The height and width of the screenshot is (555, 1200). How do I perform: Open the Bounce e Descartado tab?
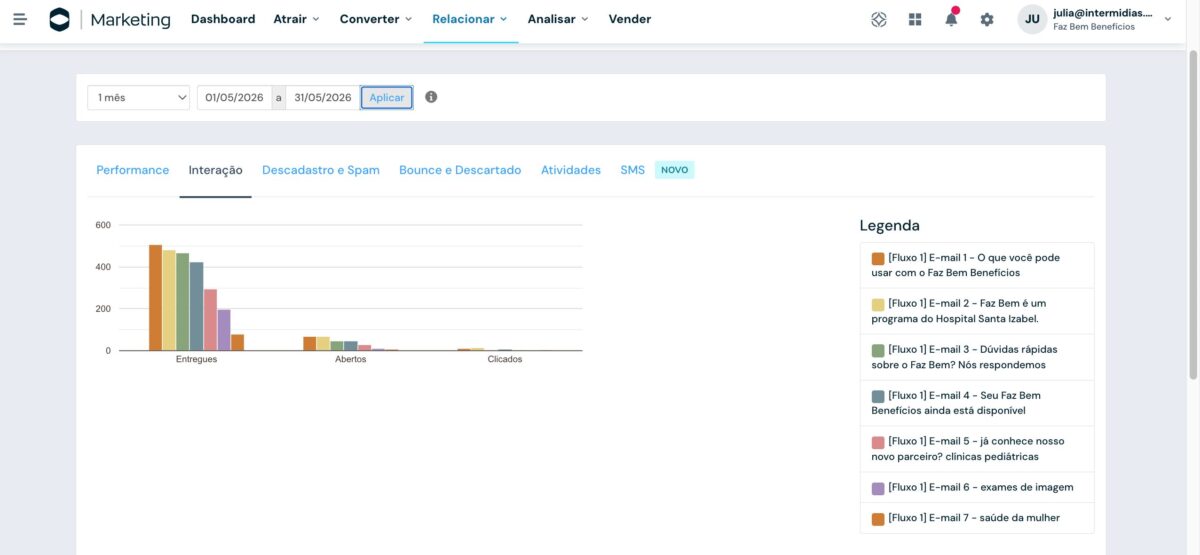pos(460,170)
